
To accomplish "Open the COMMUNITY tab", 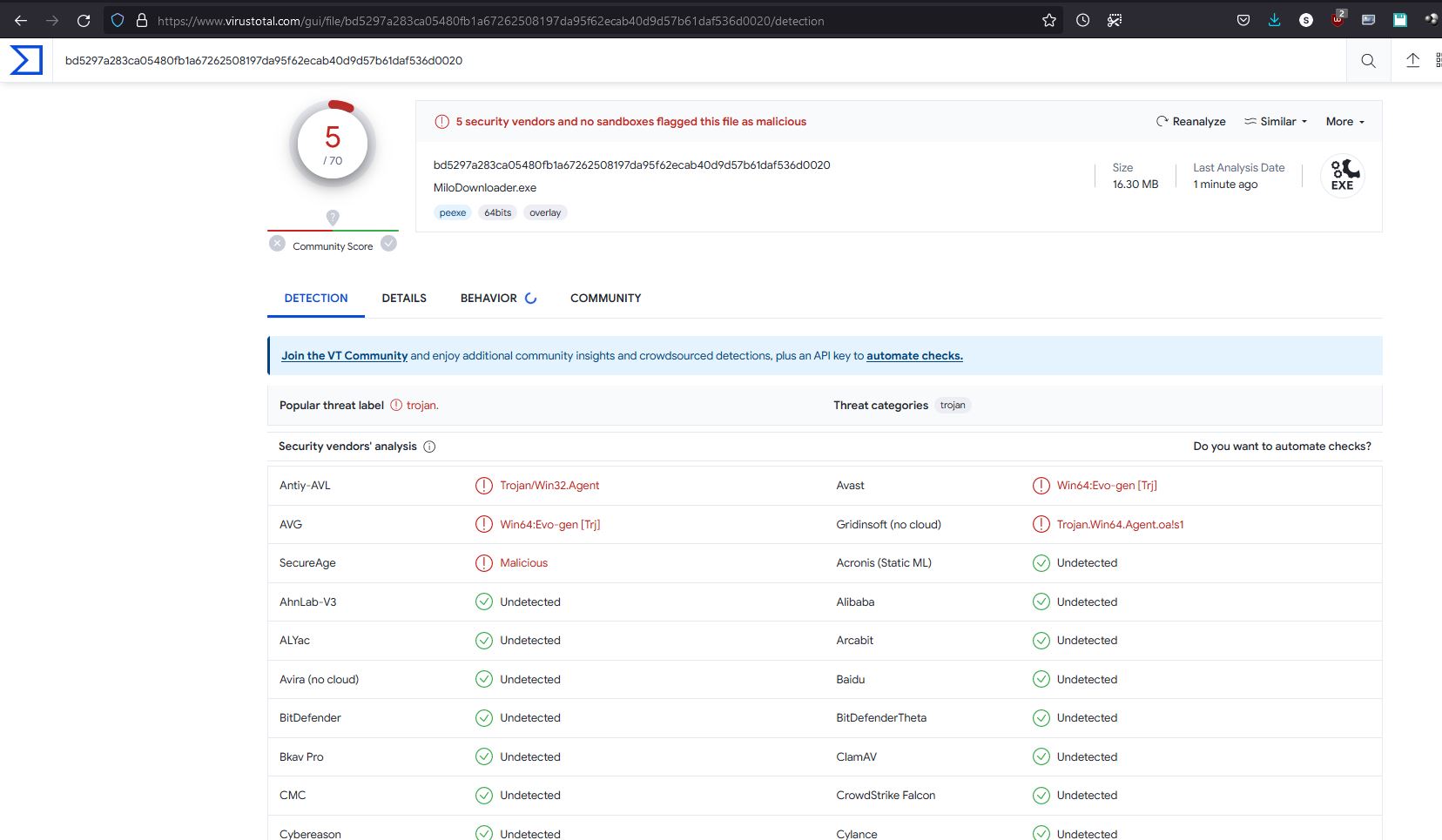I will tap(606, 298).
